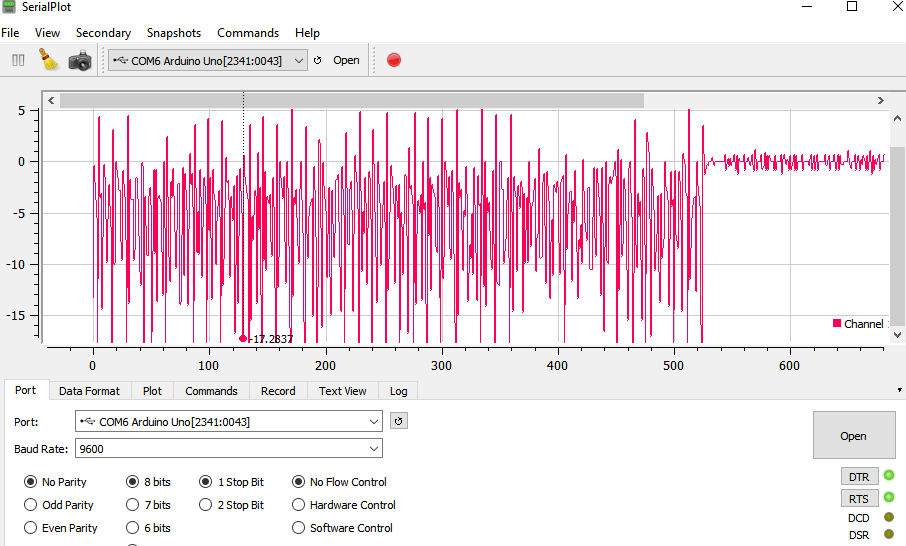
Task: Select Odd Parity option
Action: click(x=58, y=505)
